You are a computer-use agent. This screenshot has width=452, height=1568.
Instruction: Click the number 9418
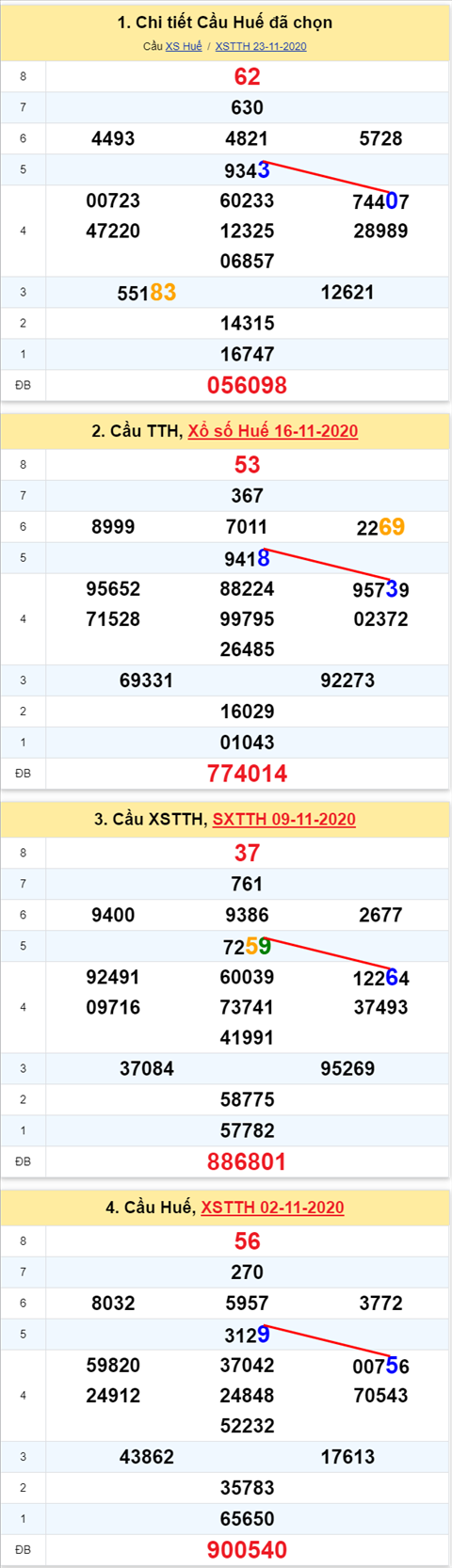(247, 558)
